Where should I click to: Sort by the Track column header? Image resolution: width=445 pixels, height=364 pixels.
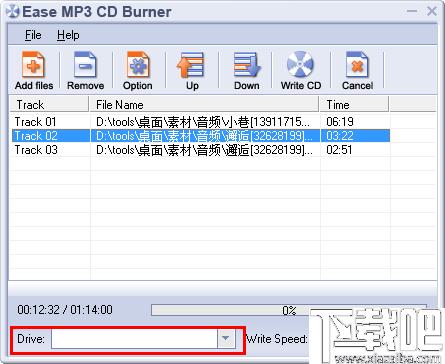49,105
